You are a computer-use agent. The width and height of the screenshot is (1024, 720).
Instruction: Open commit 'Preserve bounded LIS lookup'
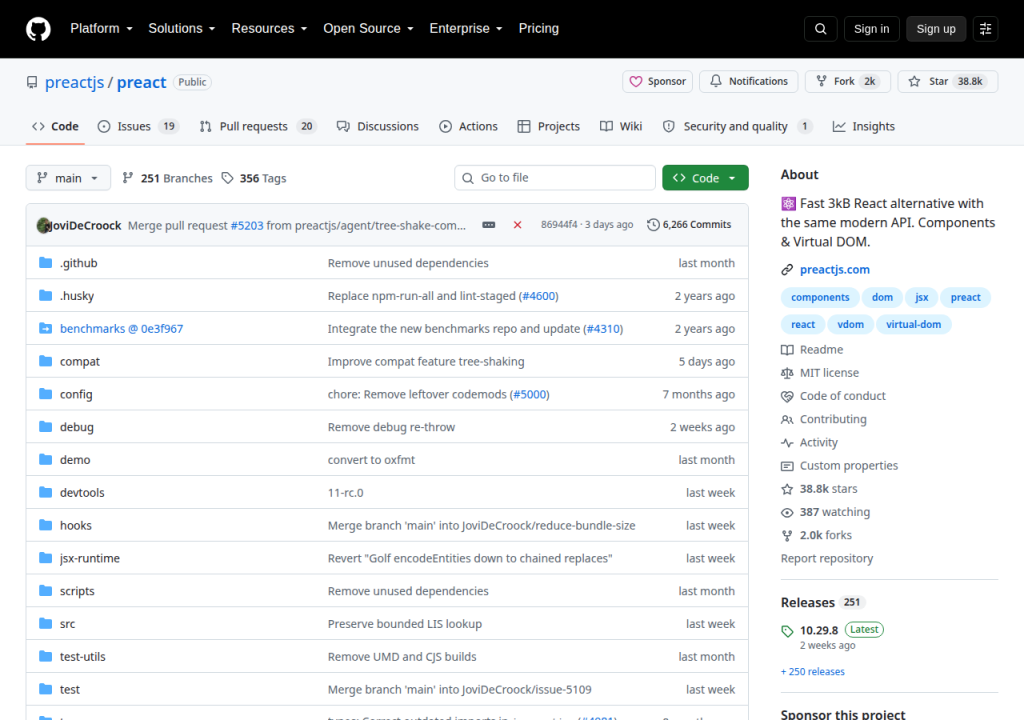[405, 624]
